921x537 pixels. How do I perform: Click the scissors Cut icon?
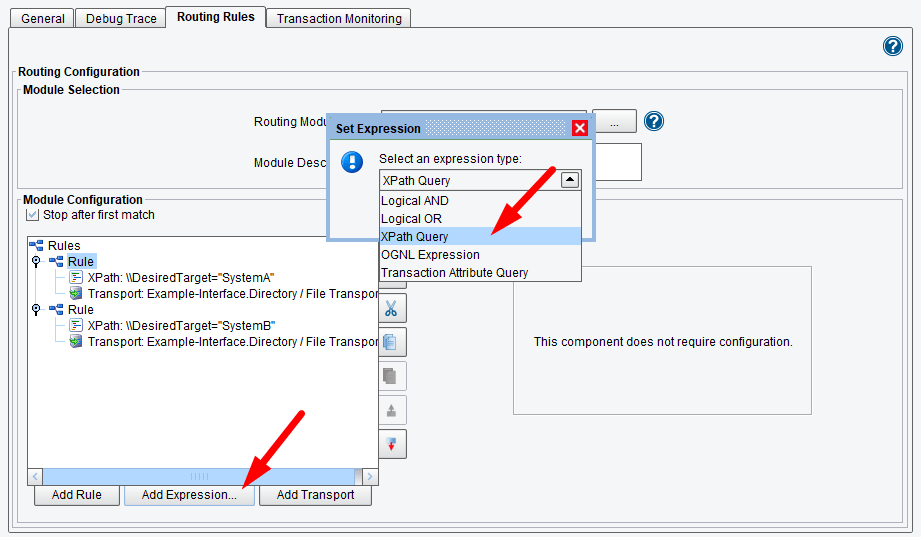click(391, 308)
